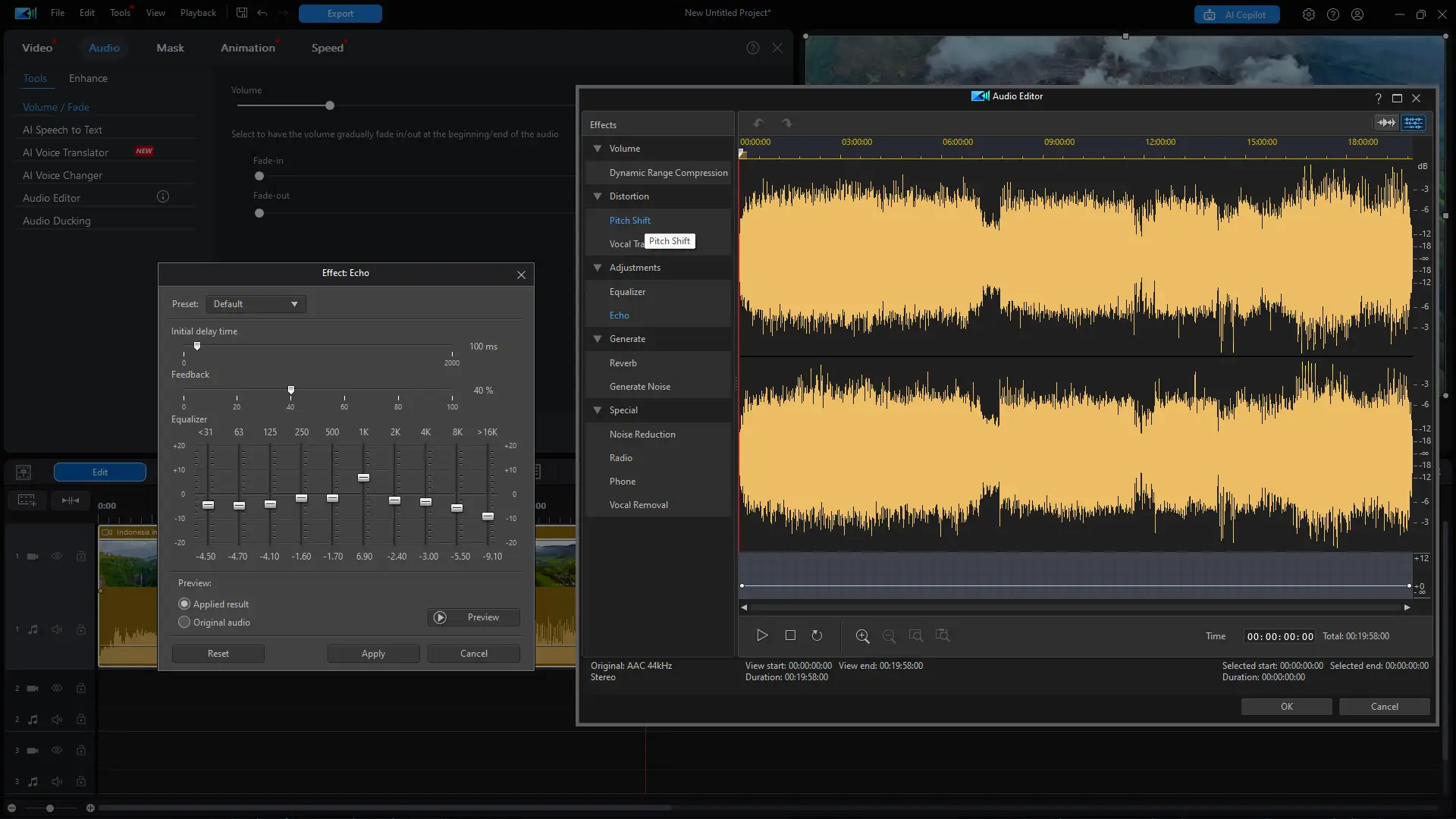Click the Preview button in Echo effect

pos(473,617)
